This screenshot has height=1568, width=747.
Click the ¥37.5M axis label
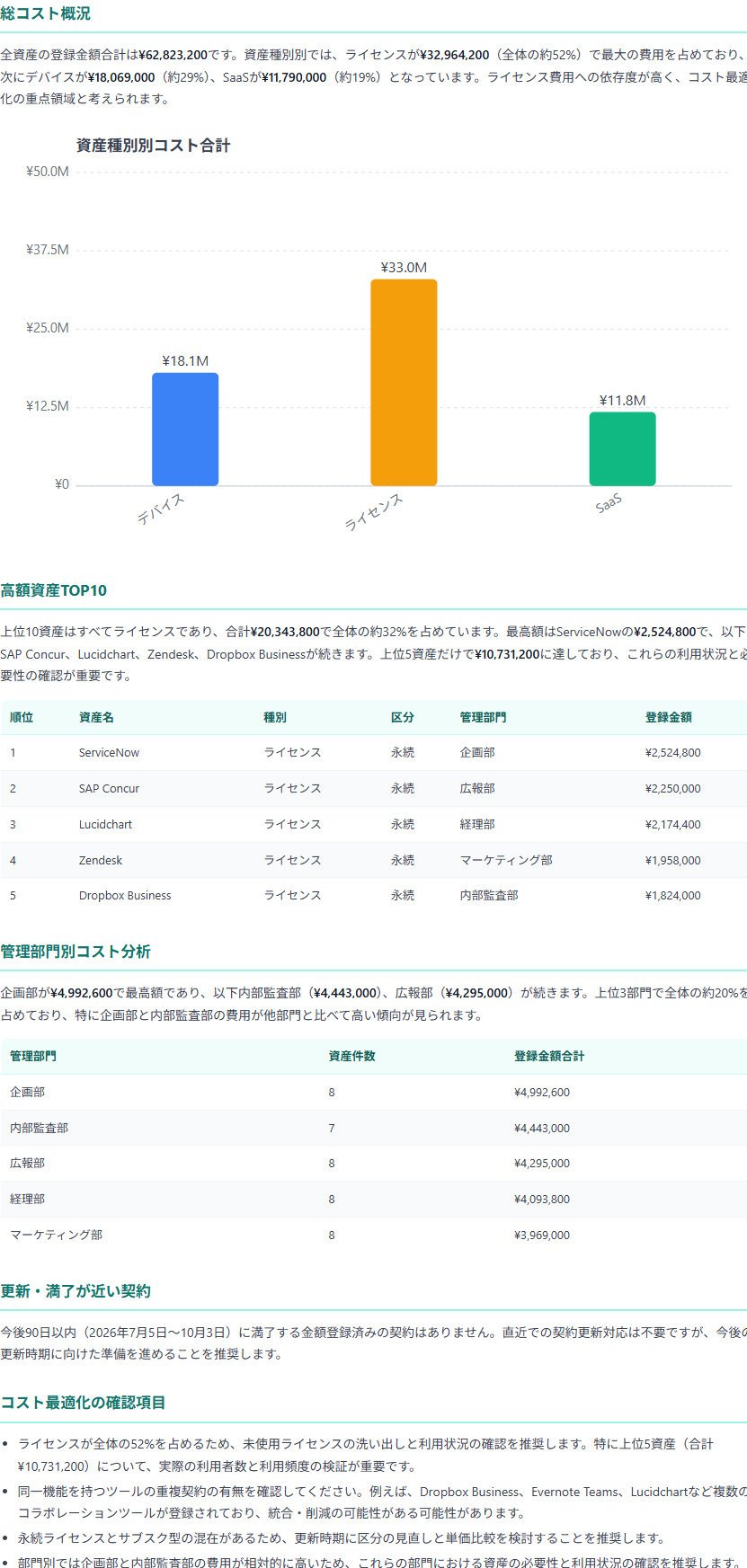(48, 250)
